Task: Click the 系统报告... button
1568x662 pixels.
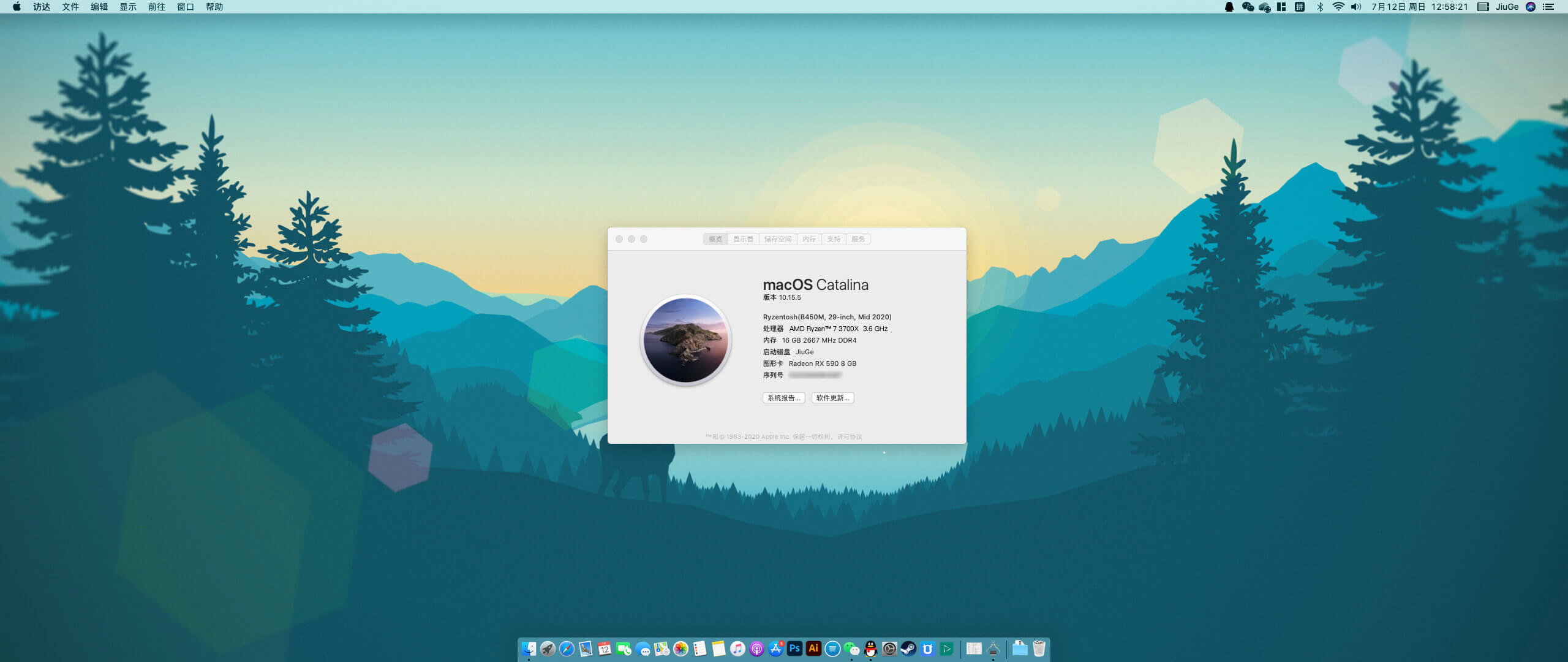Action: click(x=783, y=398)
